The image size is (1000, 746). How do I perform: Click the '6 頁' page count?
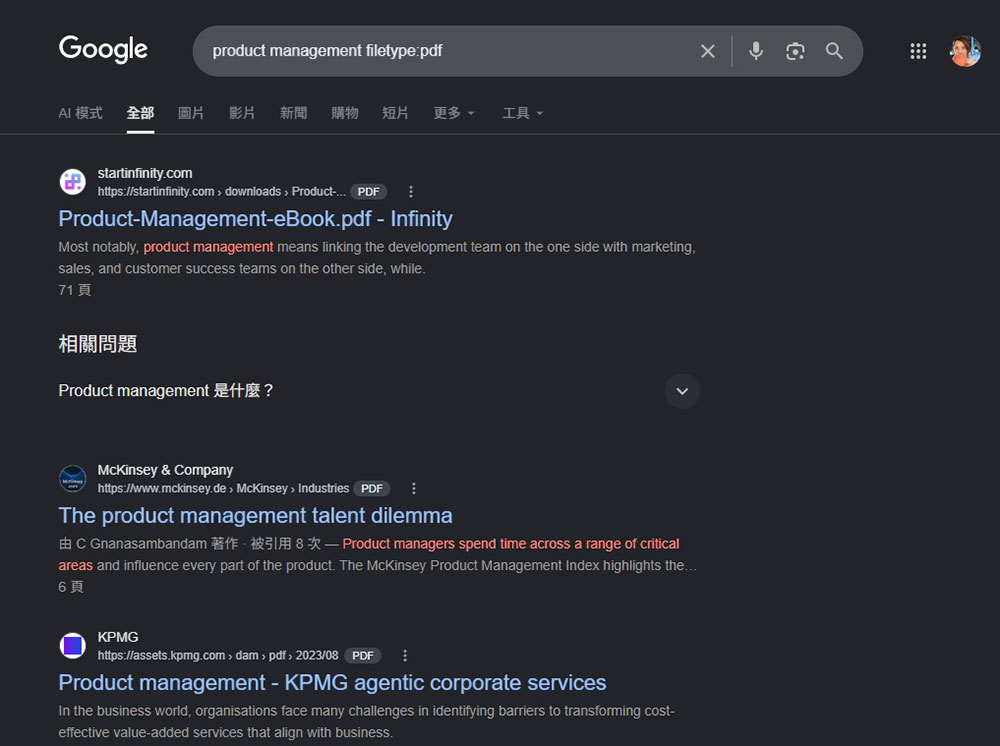tap(71, 587)
